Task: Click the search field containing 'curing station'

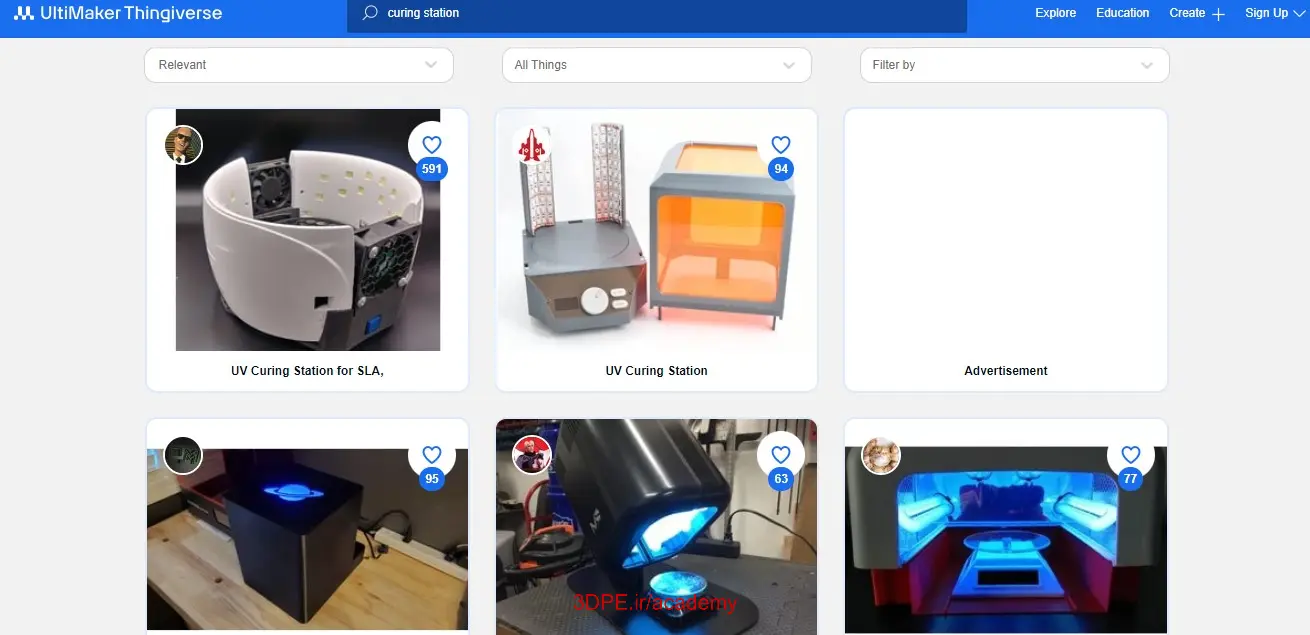Action: (x=656, y=14)
